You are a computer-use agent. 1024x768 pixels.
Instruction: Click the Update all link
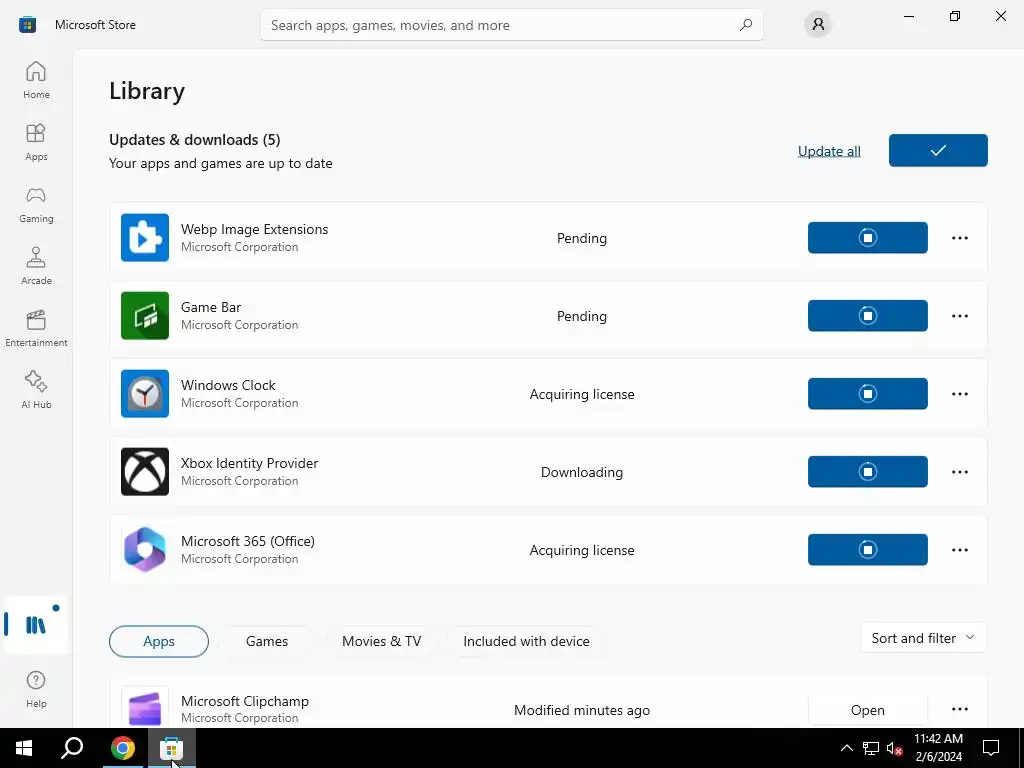coord(829,151)
